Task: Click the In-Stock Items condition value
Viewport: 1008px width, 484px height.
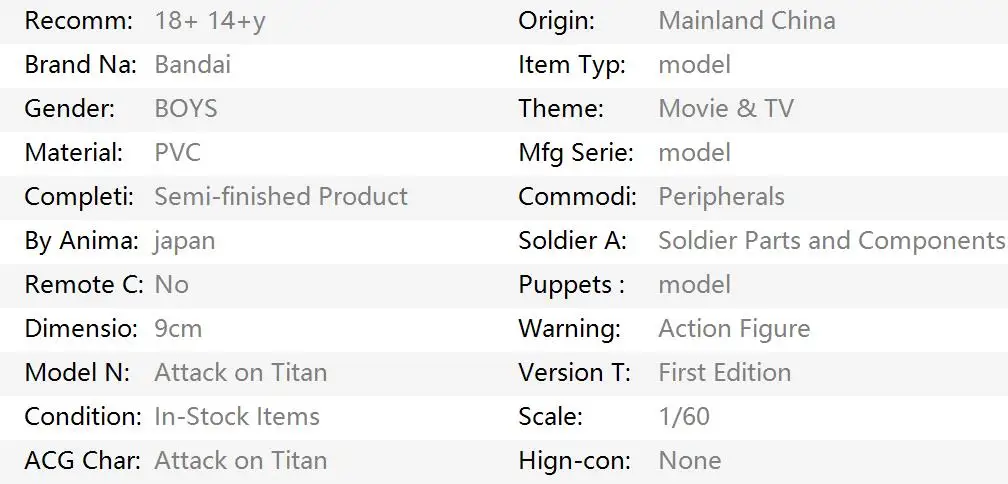Action: [x=236, y=417]
